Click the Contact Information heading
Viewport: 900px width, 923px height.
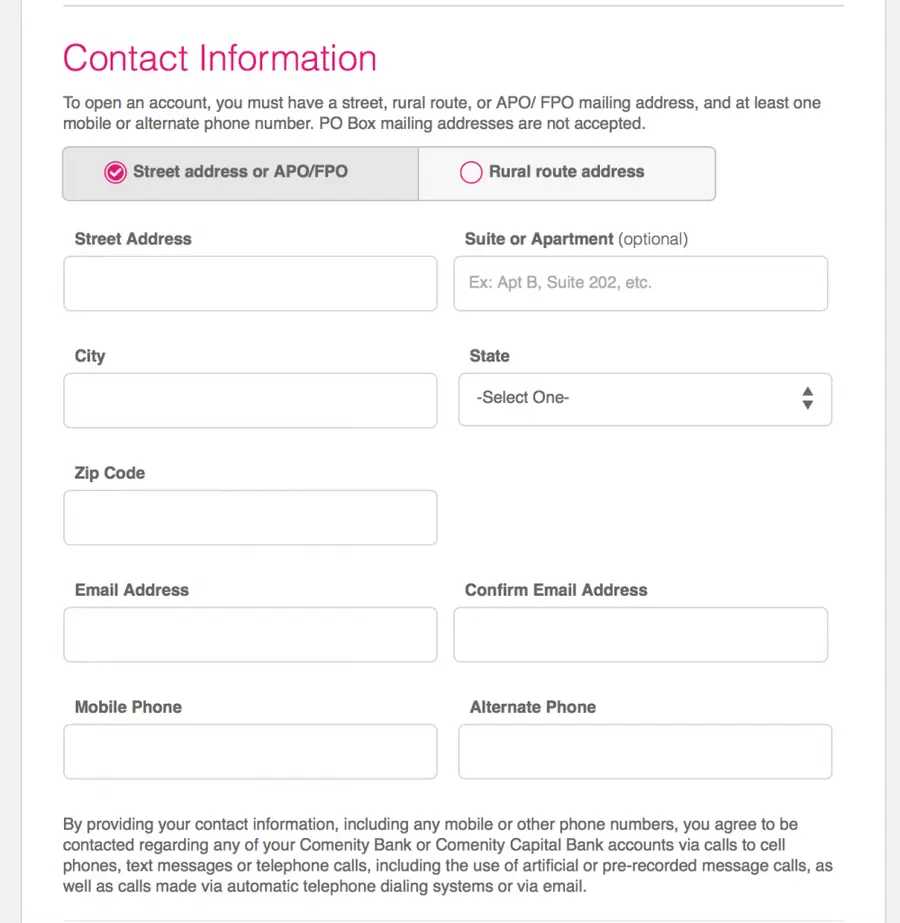[220, 58]
